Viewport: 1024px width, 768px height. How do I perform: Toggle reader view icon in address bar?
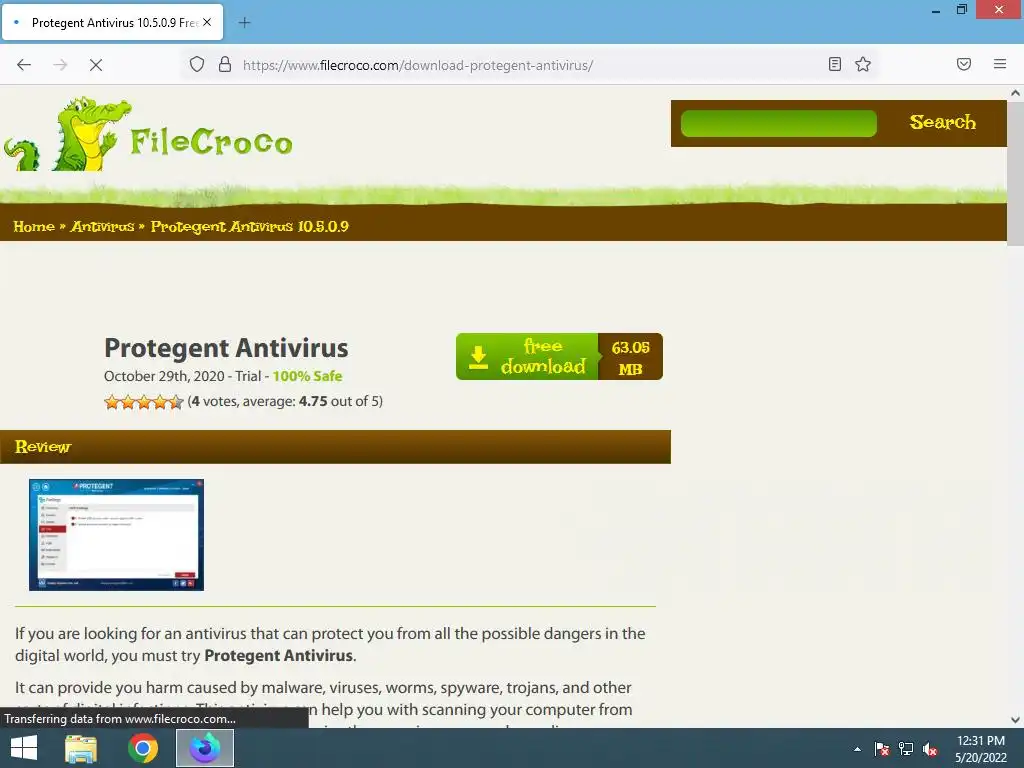[x=835, y=64]
